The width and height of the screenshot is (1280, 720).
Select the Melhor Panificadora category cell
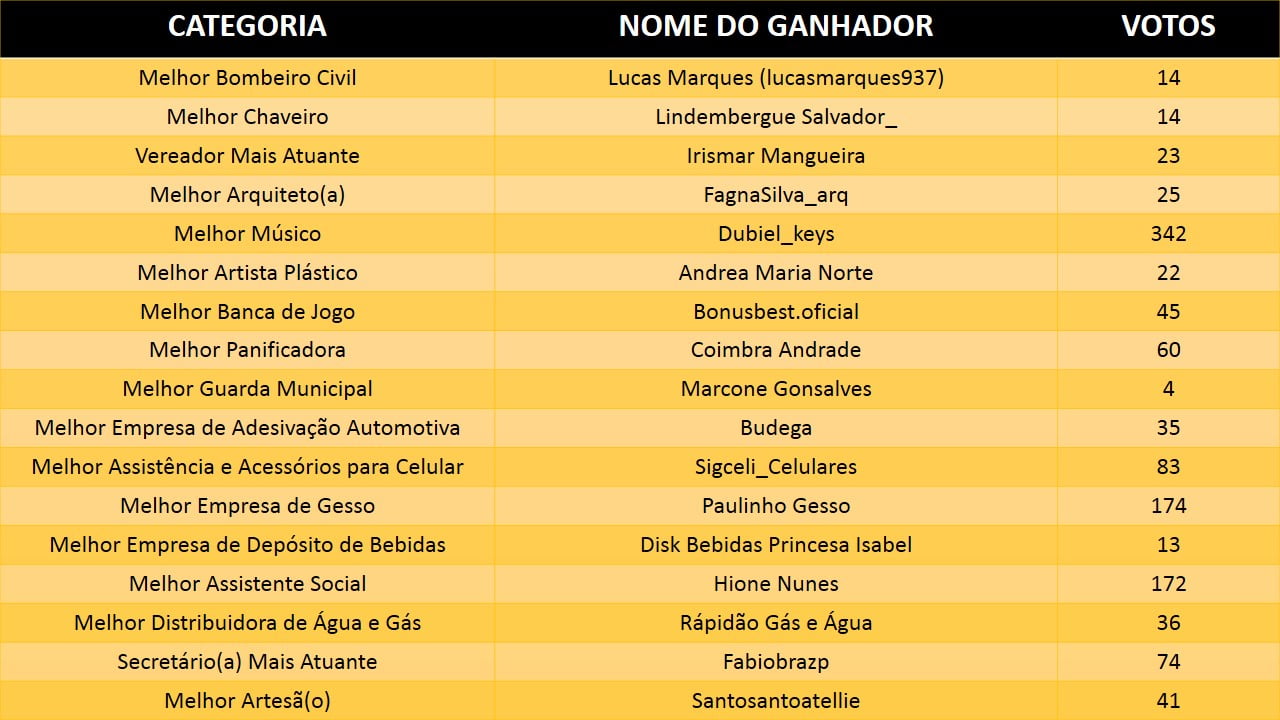click(x=247, y=350)
